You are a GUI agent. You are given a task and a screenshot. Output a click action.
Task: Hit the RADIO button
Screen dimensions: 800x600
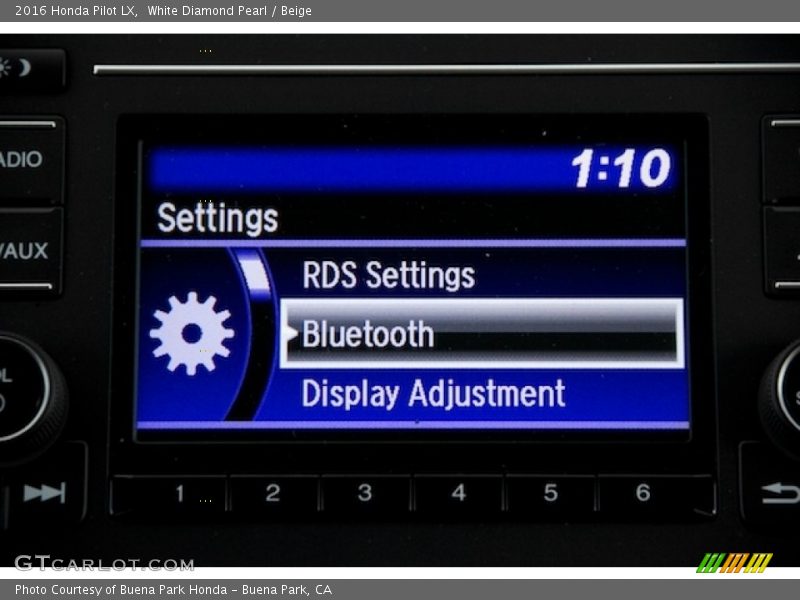30,160
